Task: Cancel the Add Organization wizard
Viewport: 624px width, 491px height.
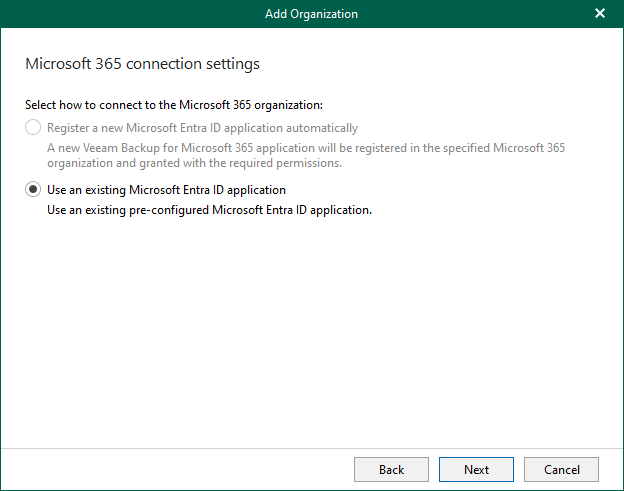Action: point(561,469)
